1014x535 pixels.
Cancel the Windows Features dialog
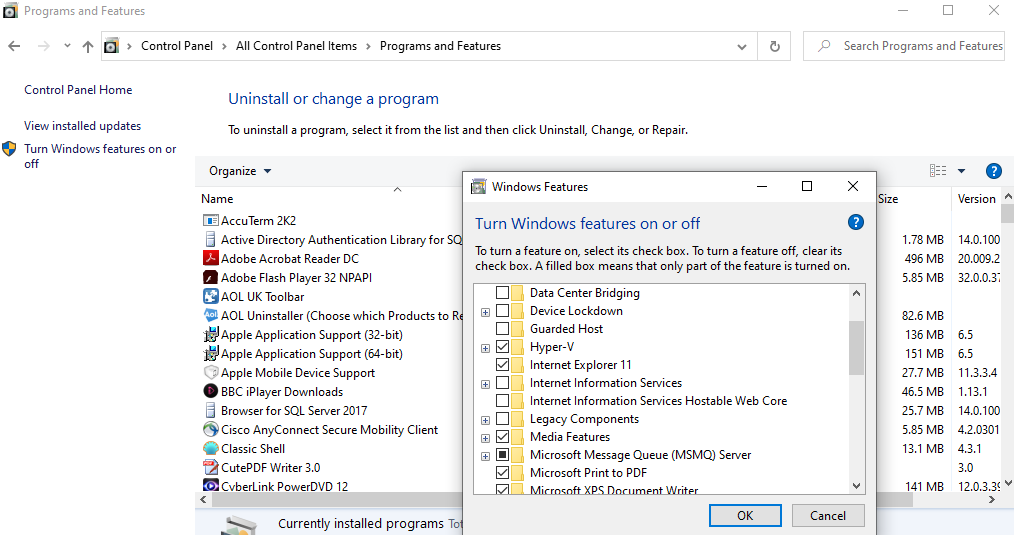[828, 516]
